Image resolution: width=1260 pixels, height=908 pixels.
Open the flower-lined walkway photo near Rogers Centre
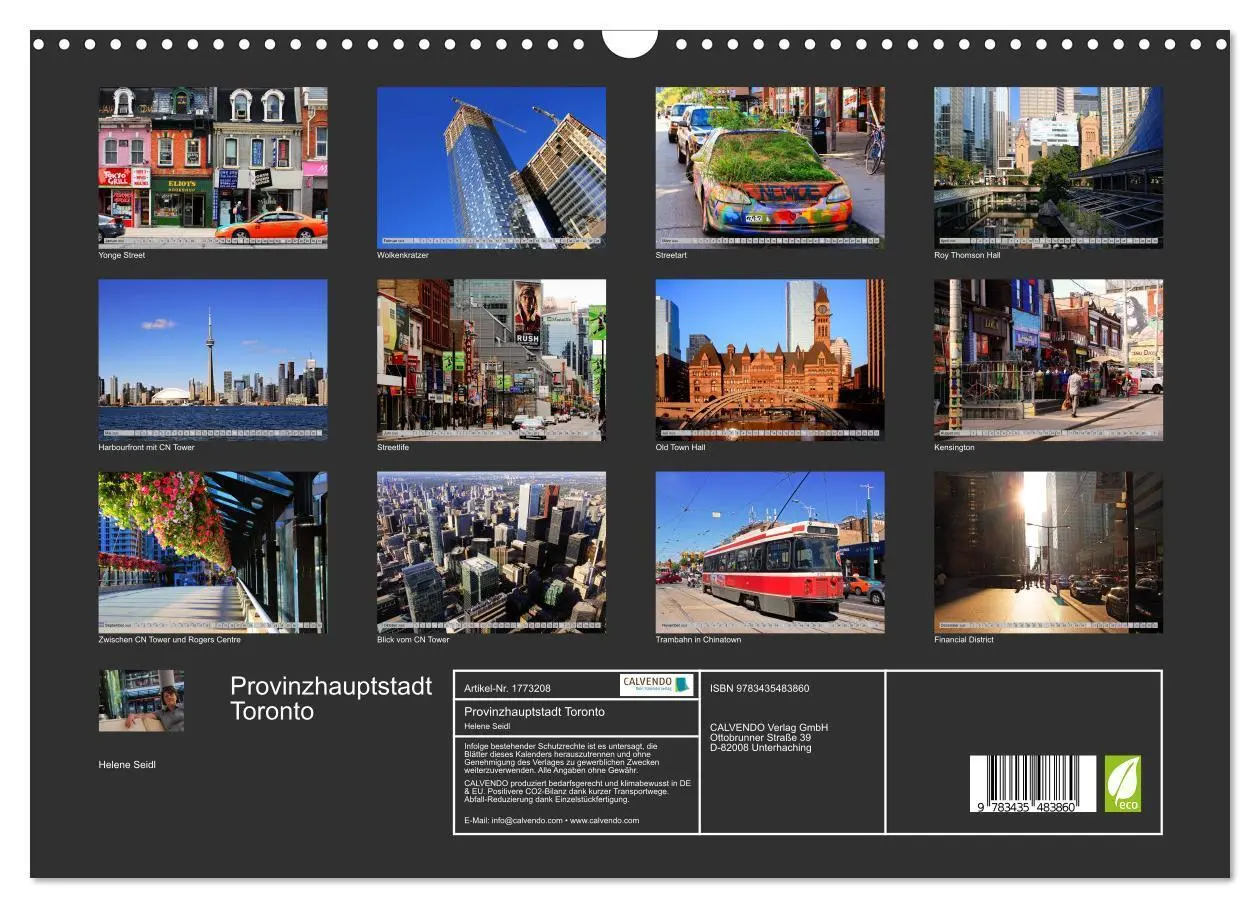pos(213,552)
